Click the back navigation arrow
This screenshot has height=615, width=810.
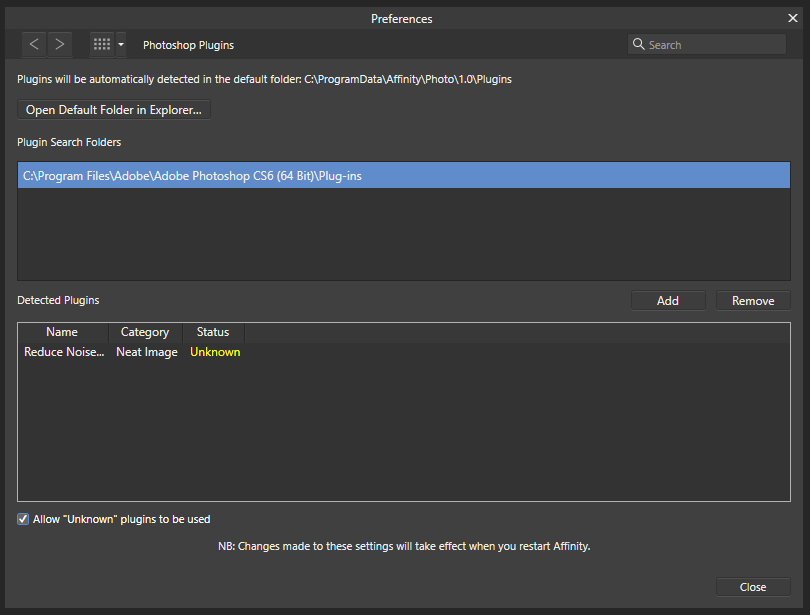click(x=33, y=44)
